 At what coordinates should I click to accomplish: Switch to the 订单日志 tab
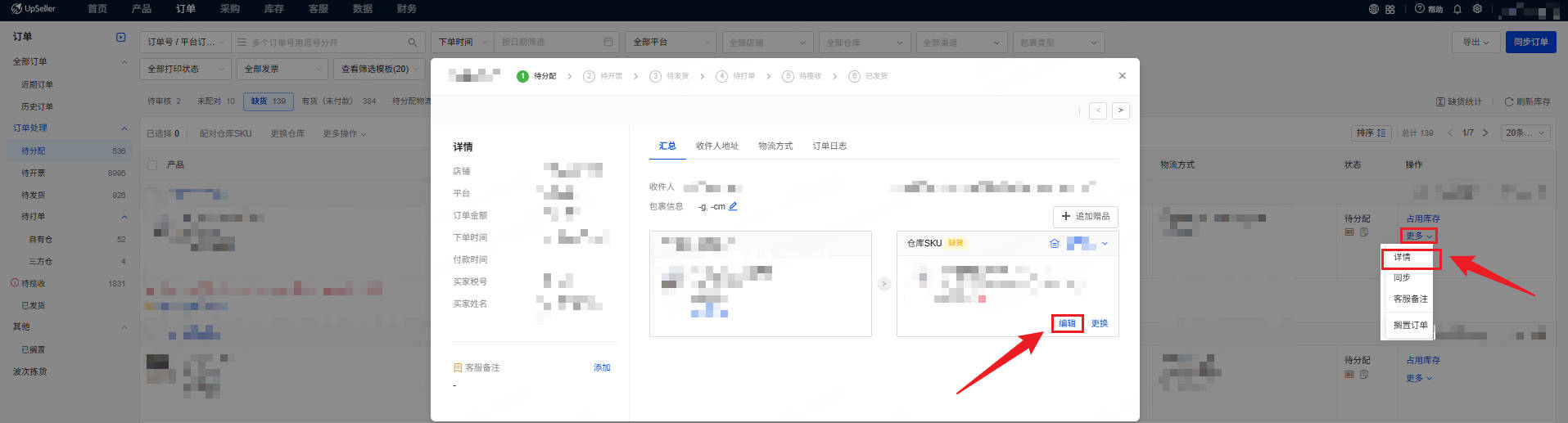pos(829,146)
